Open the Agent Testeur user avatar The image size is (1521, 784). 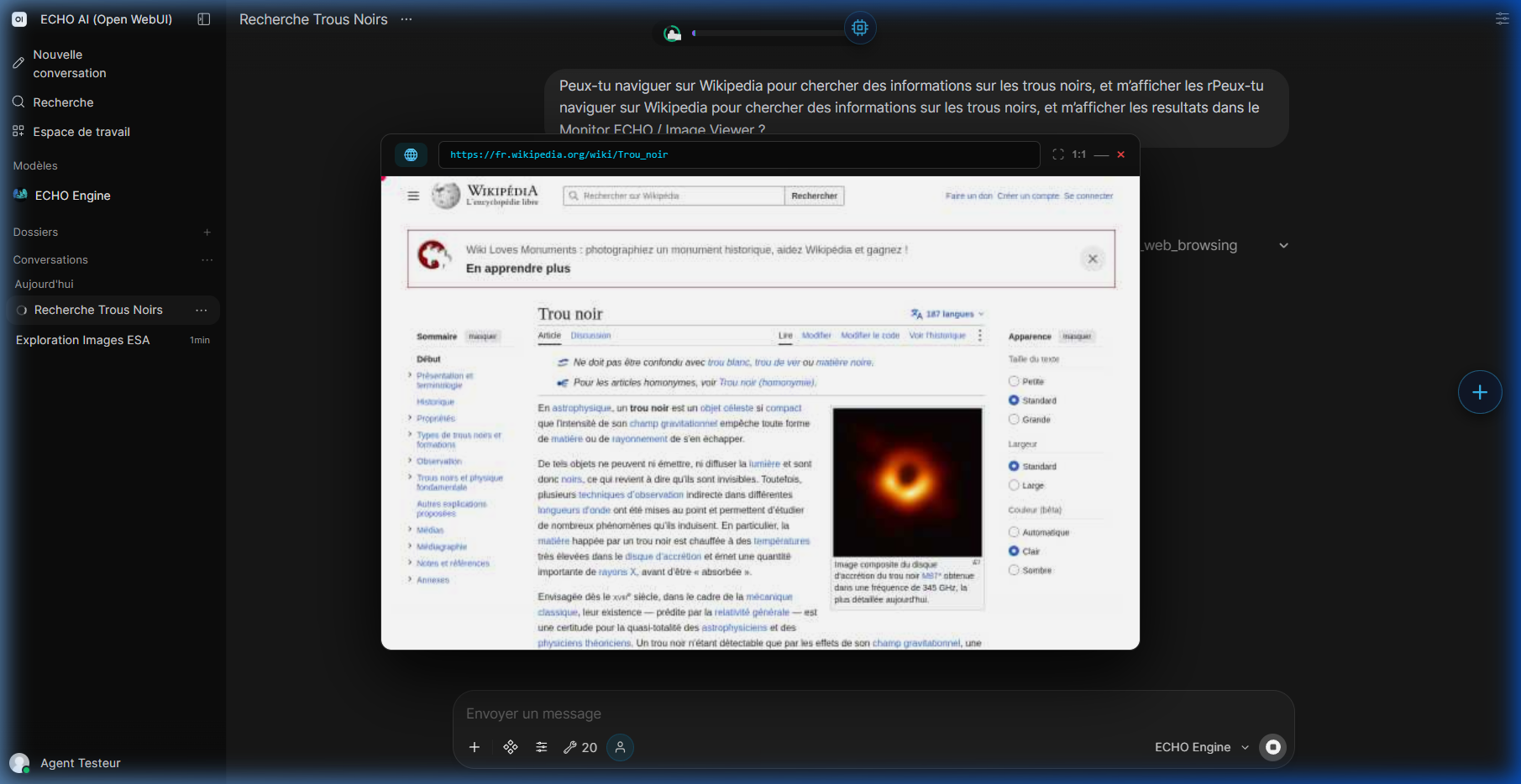(x=19, y=763)
